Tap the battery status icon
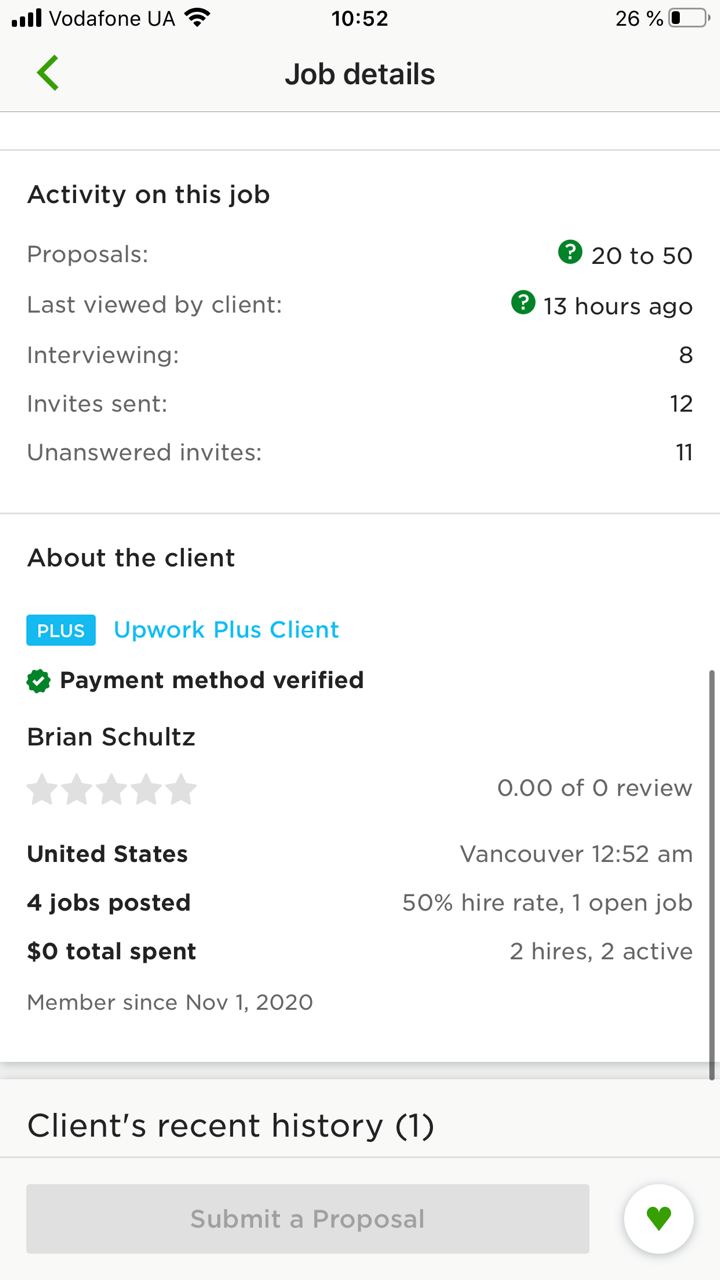The height and width of the screenshot is (1280, 720). 689,18
